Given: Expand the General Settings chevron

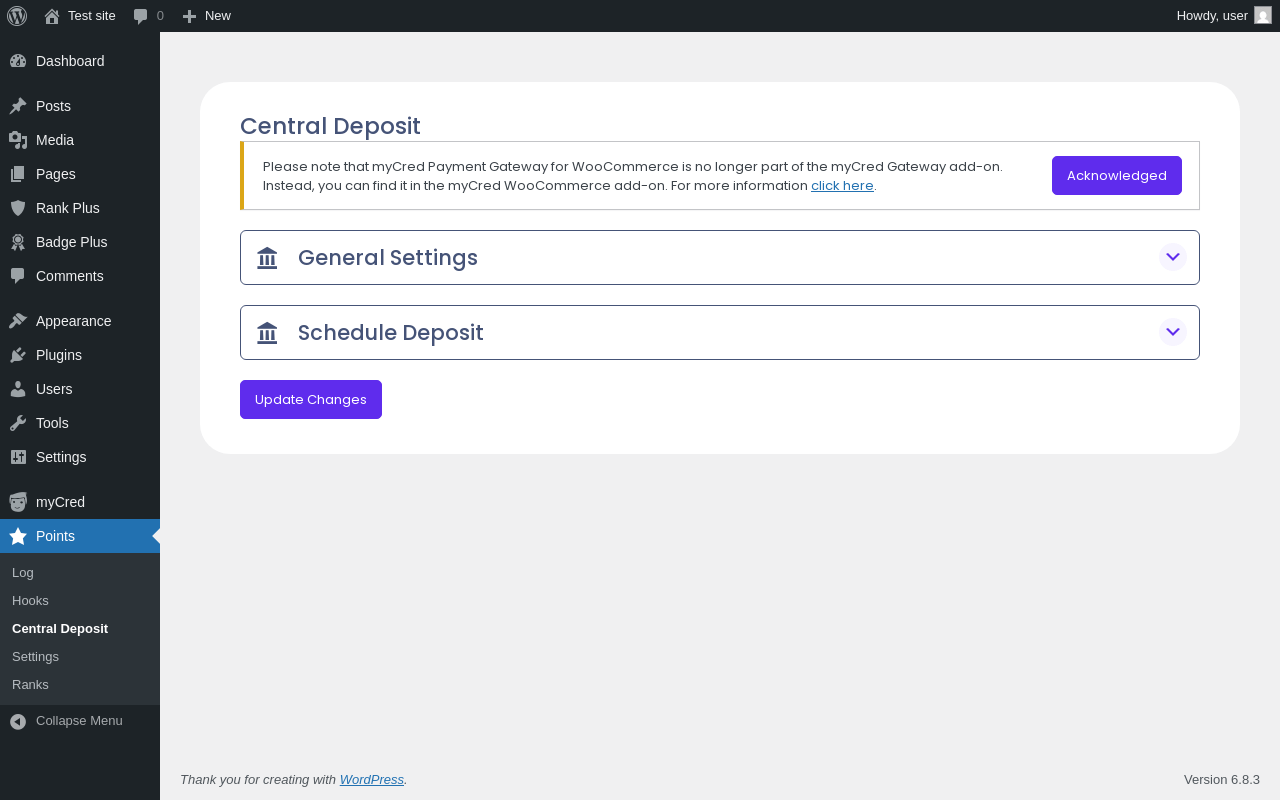Looking at the screenshot, I should [1172, 257].
